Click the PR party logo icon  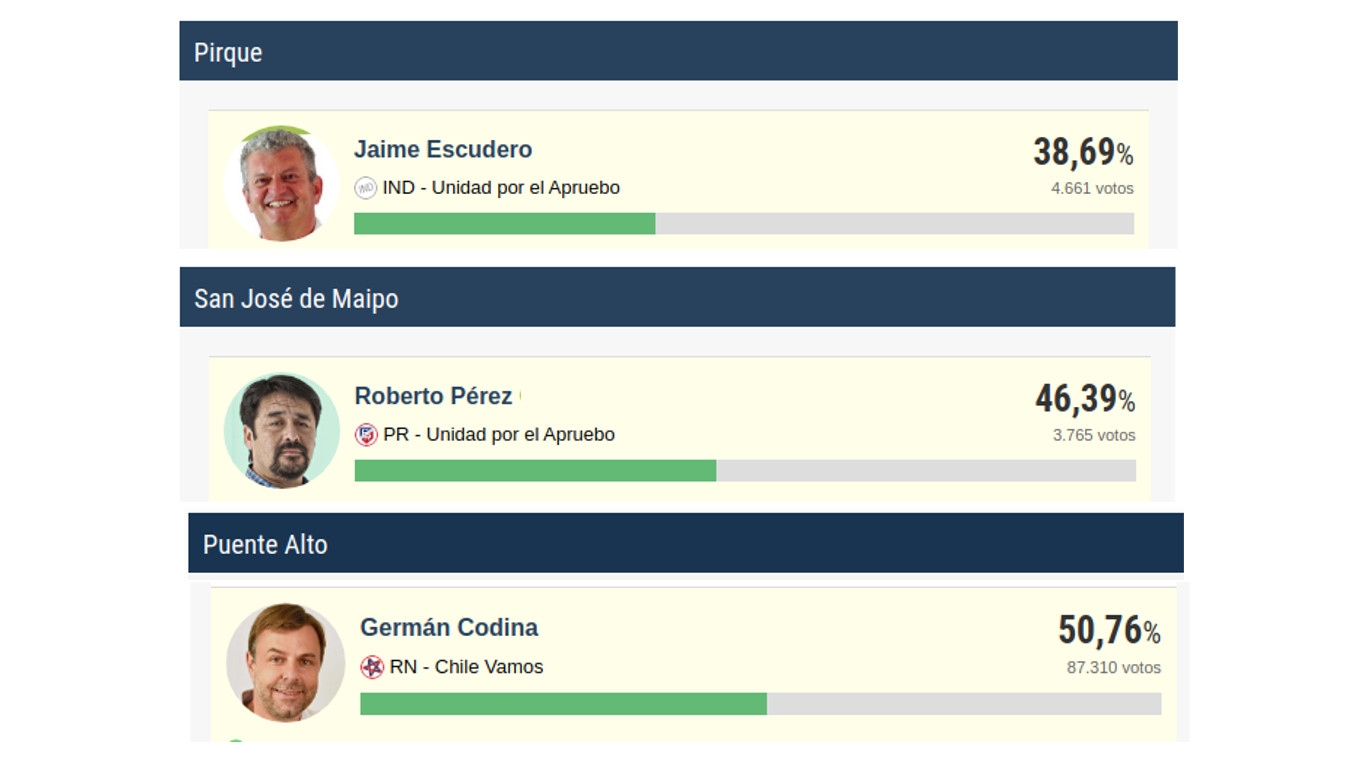(x=366, y=435)
